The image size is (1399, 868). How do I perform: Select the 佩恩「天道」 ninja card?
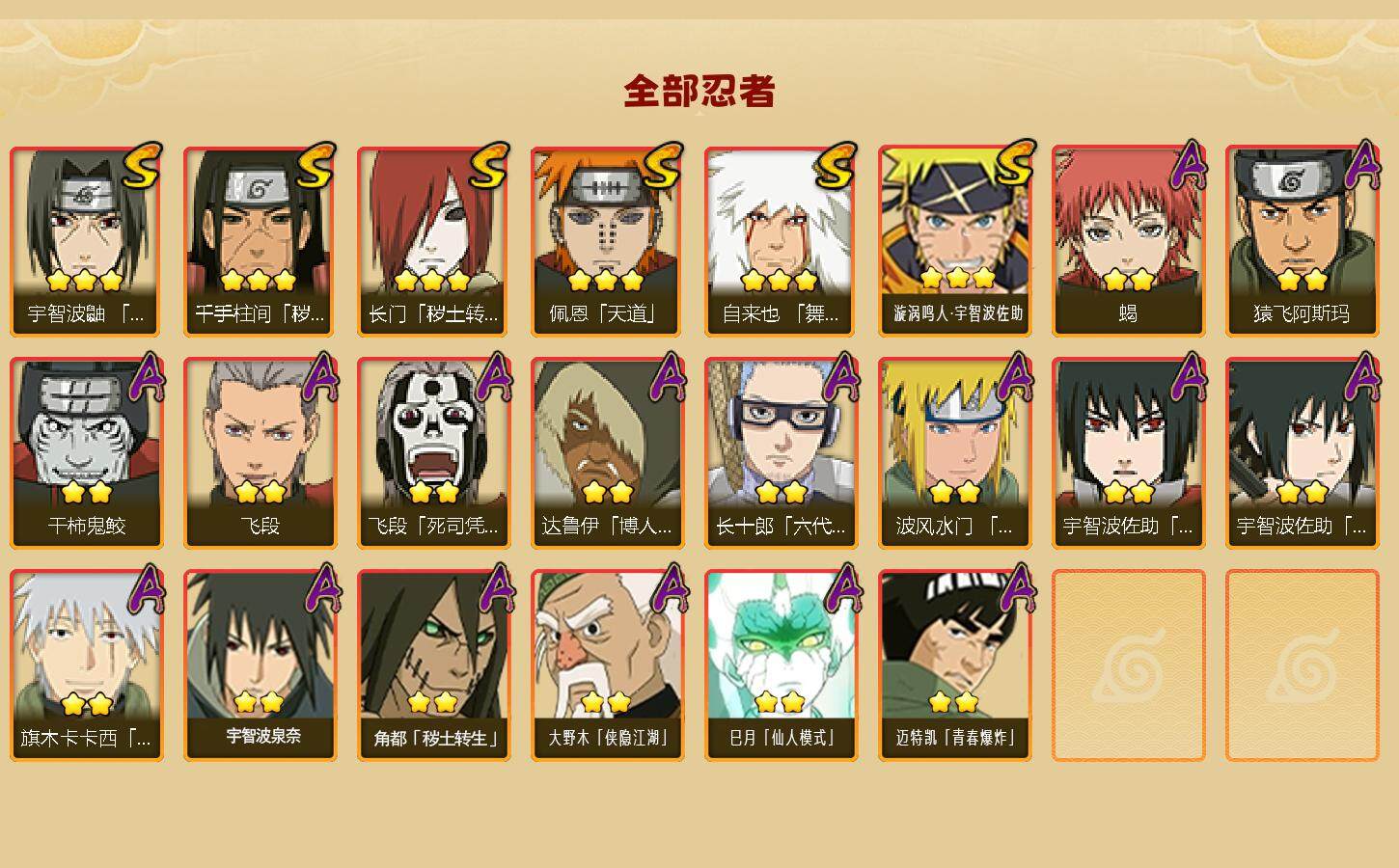tap(607, 241)
